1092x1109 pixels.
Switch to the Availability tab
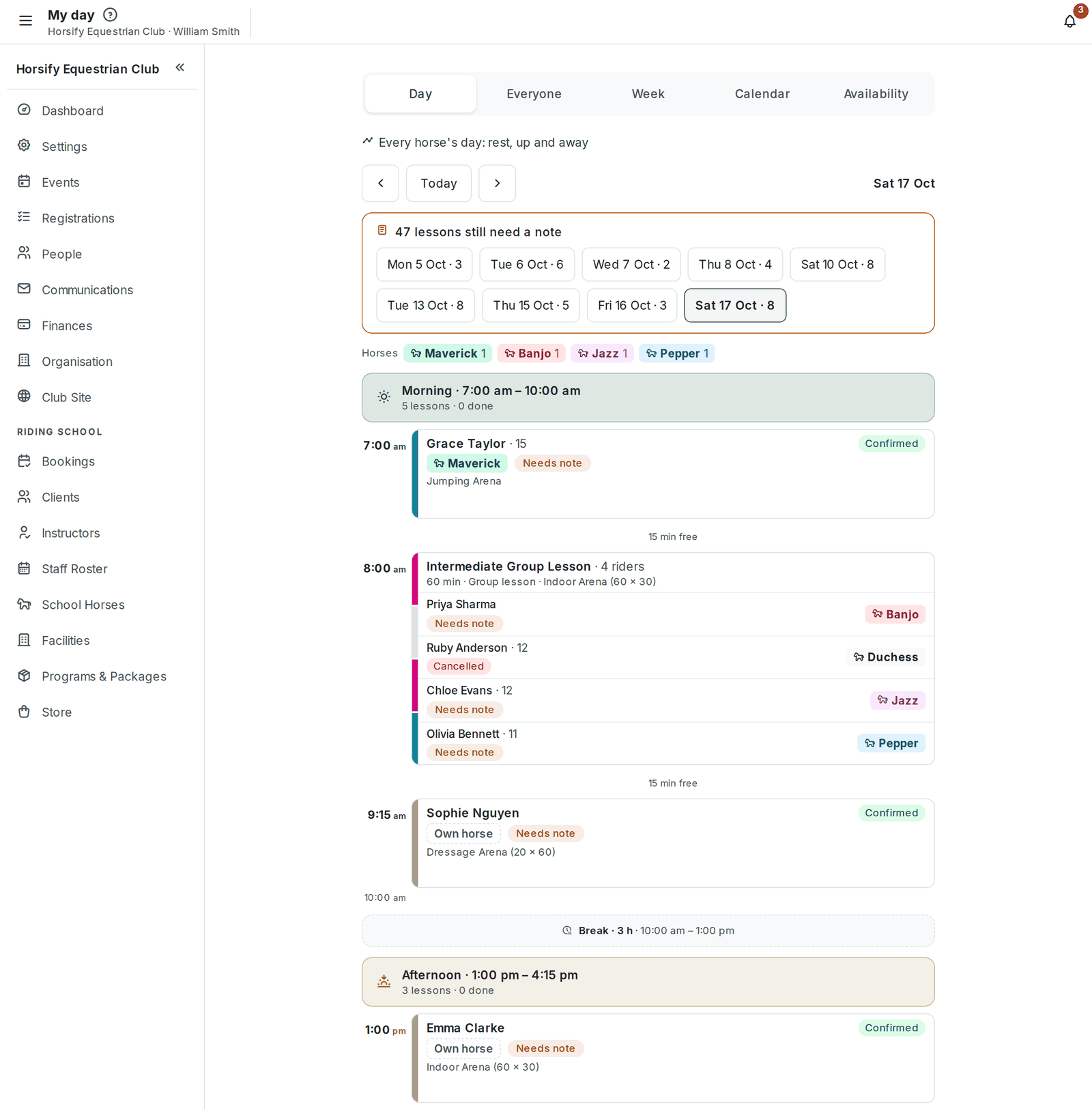[876, 94]
